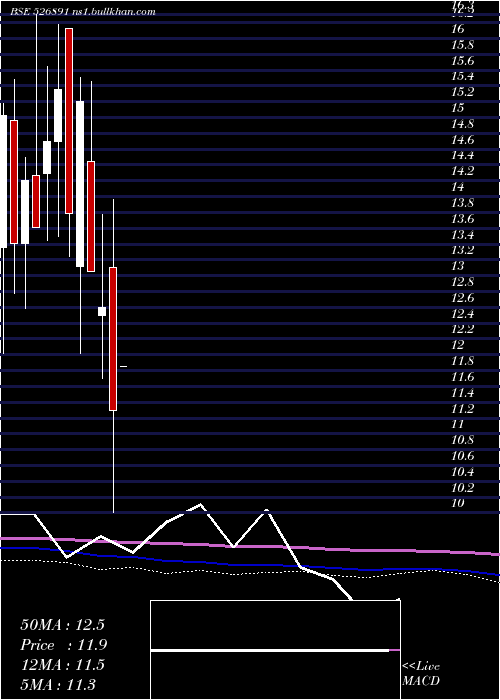Click the white MACD signal line in box
Image resolution: width=500 pixels, height=700 pixels.
point(270,650)
